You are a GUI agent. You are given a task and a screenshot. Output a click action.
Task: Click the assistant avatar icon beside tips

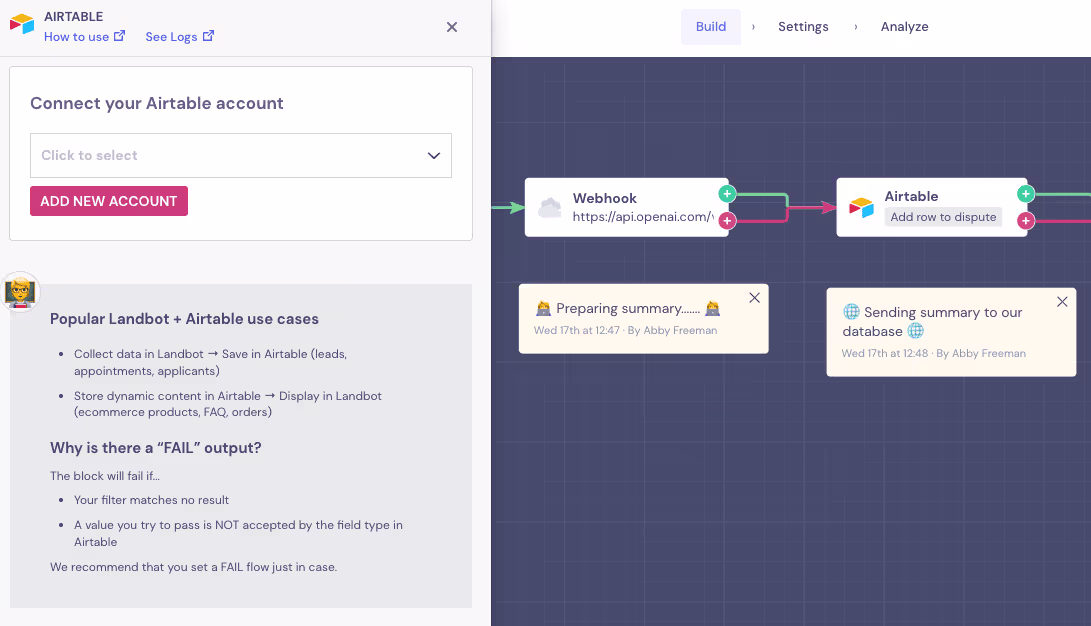click(21, 291)
